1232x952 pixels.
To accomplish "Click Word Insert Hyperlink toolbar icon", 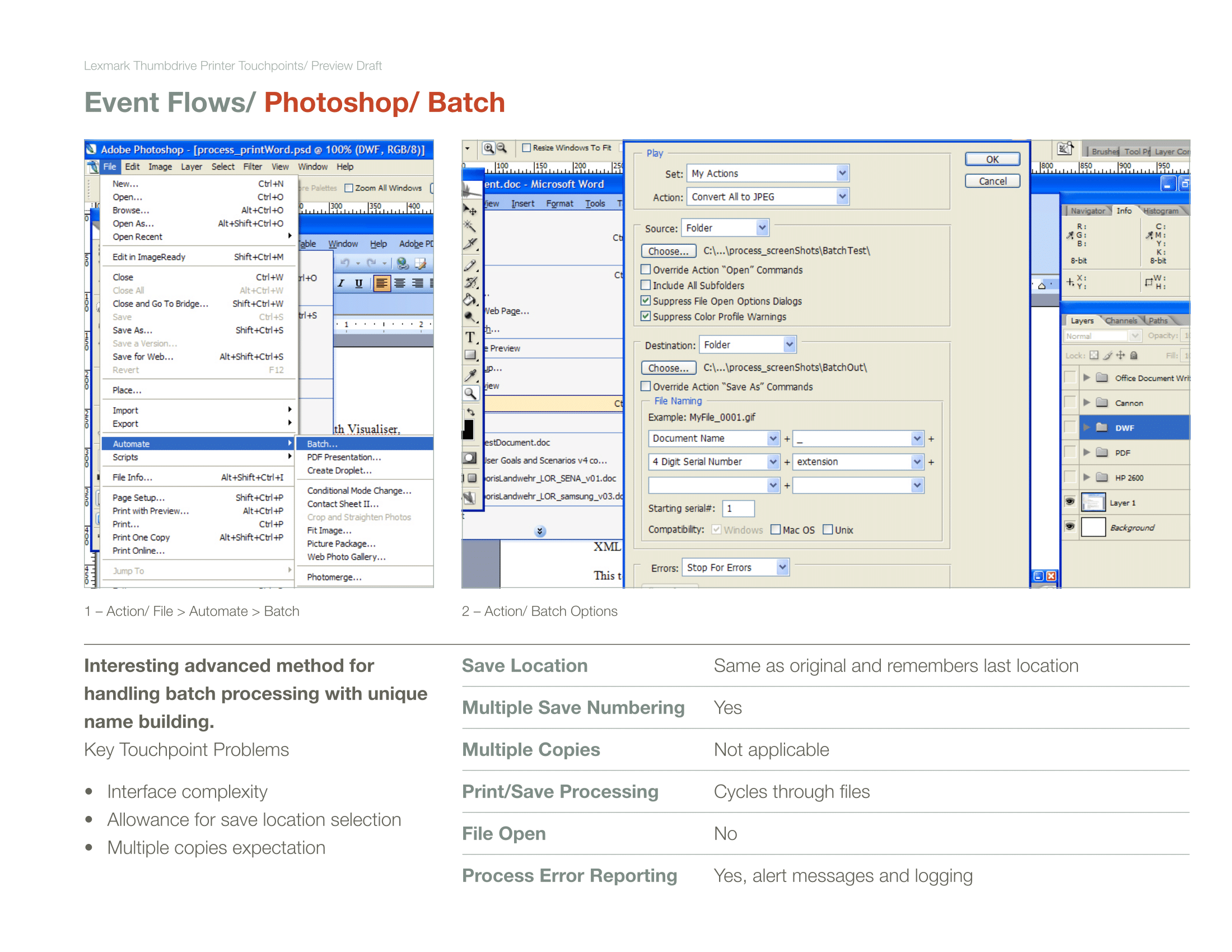I will click(402, 263).
